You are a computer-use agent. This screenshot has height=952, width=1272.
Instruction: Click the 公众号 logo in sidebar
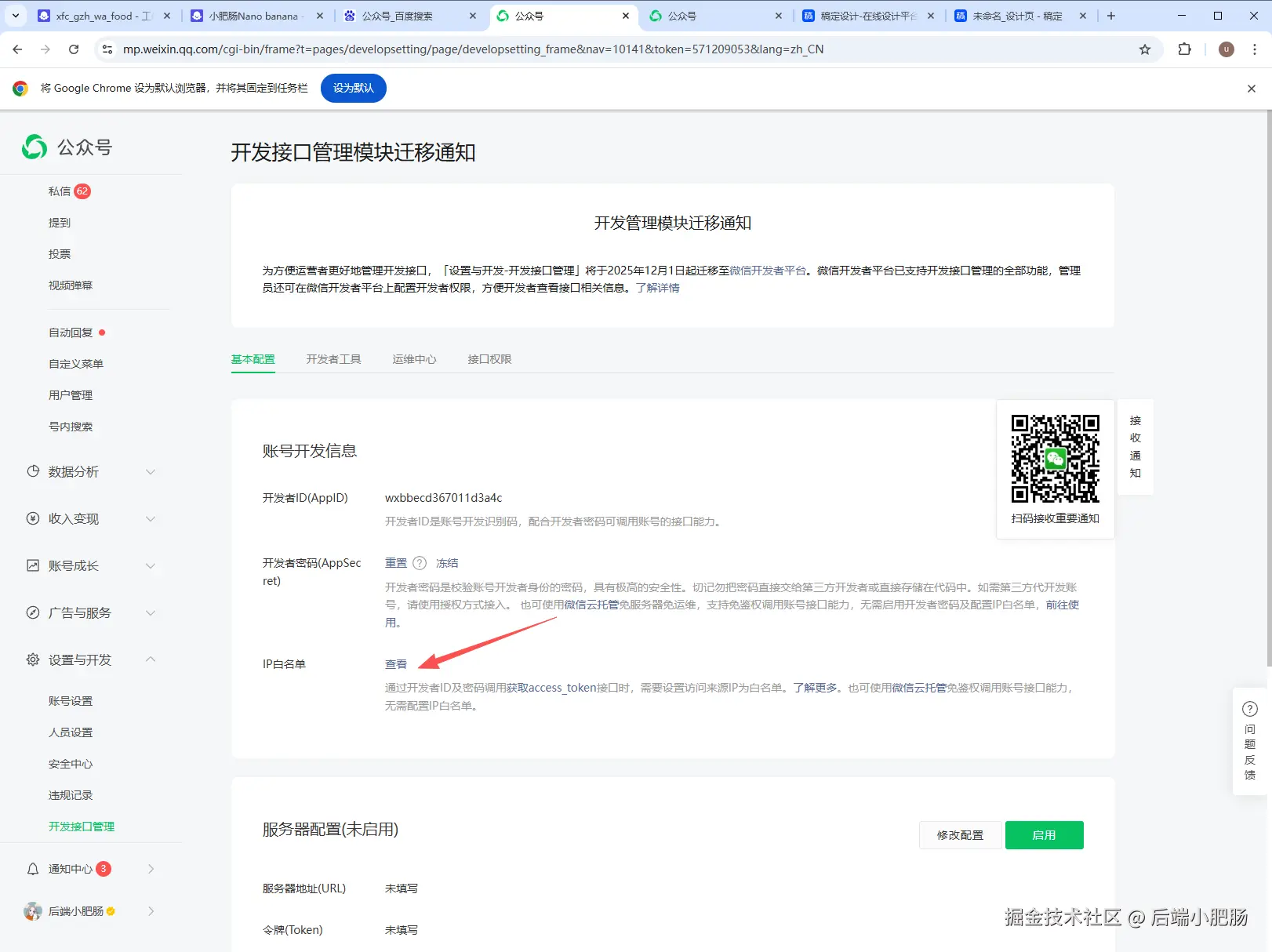[67, 147]
